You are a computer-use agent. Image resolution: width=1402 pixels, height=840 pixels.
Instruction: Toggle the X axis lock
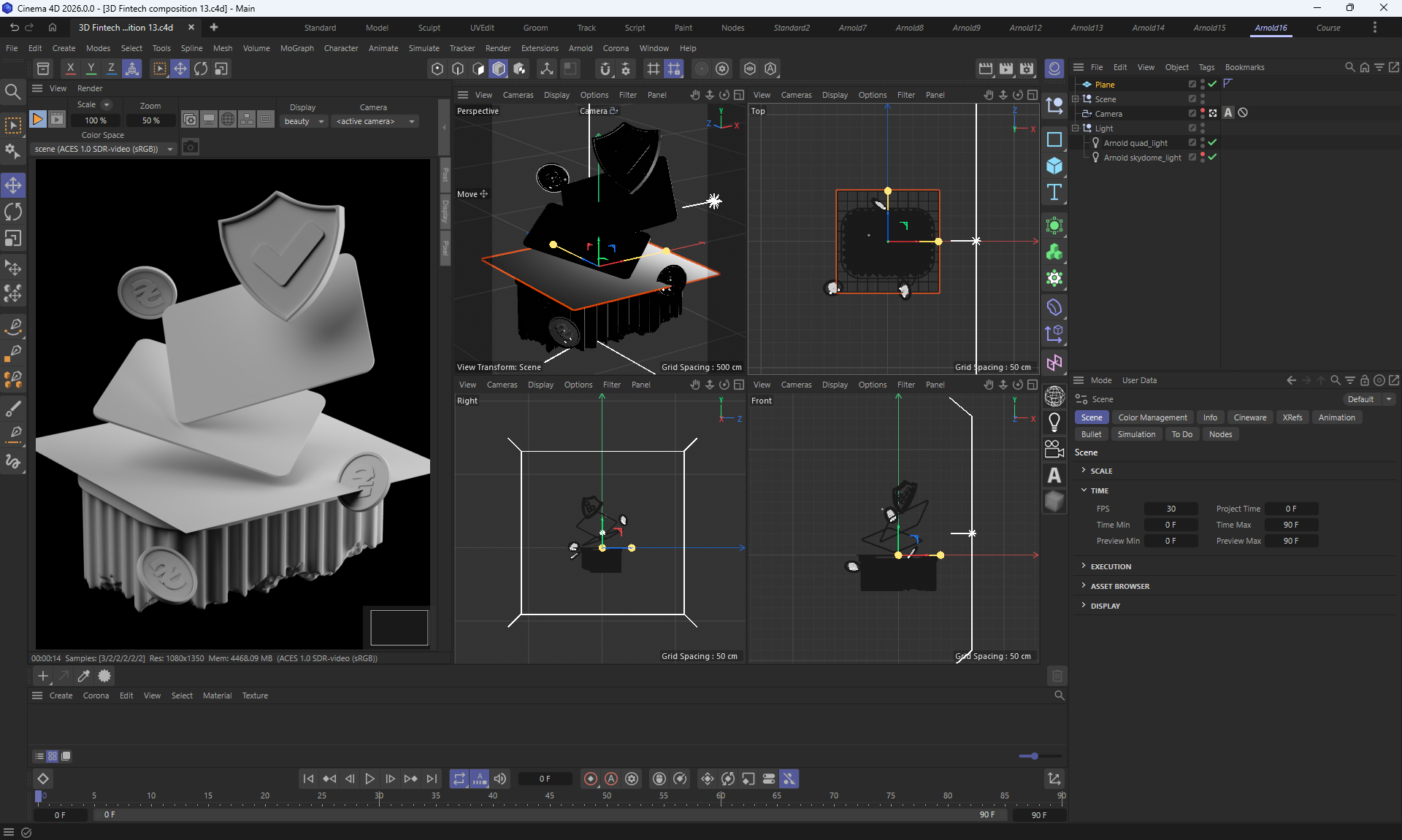tap(70, 69)
